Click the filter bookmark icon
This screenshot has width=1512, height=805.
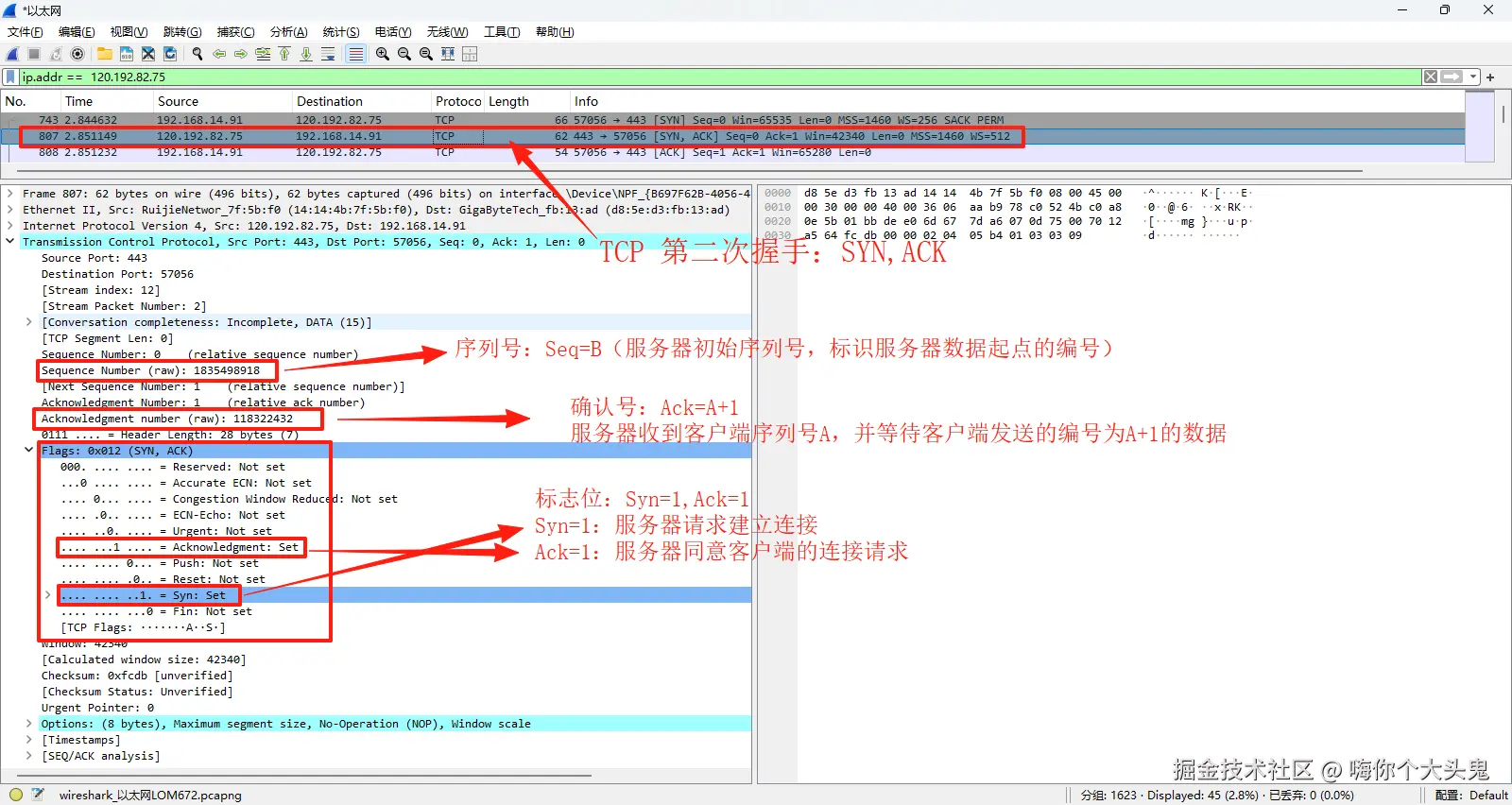tap(11, 77)
